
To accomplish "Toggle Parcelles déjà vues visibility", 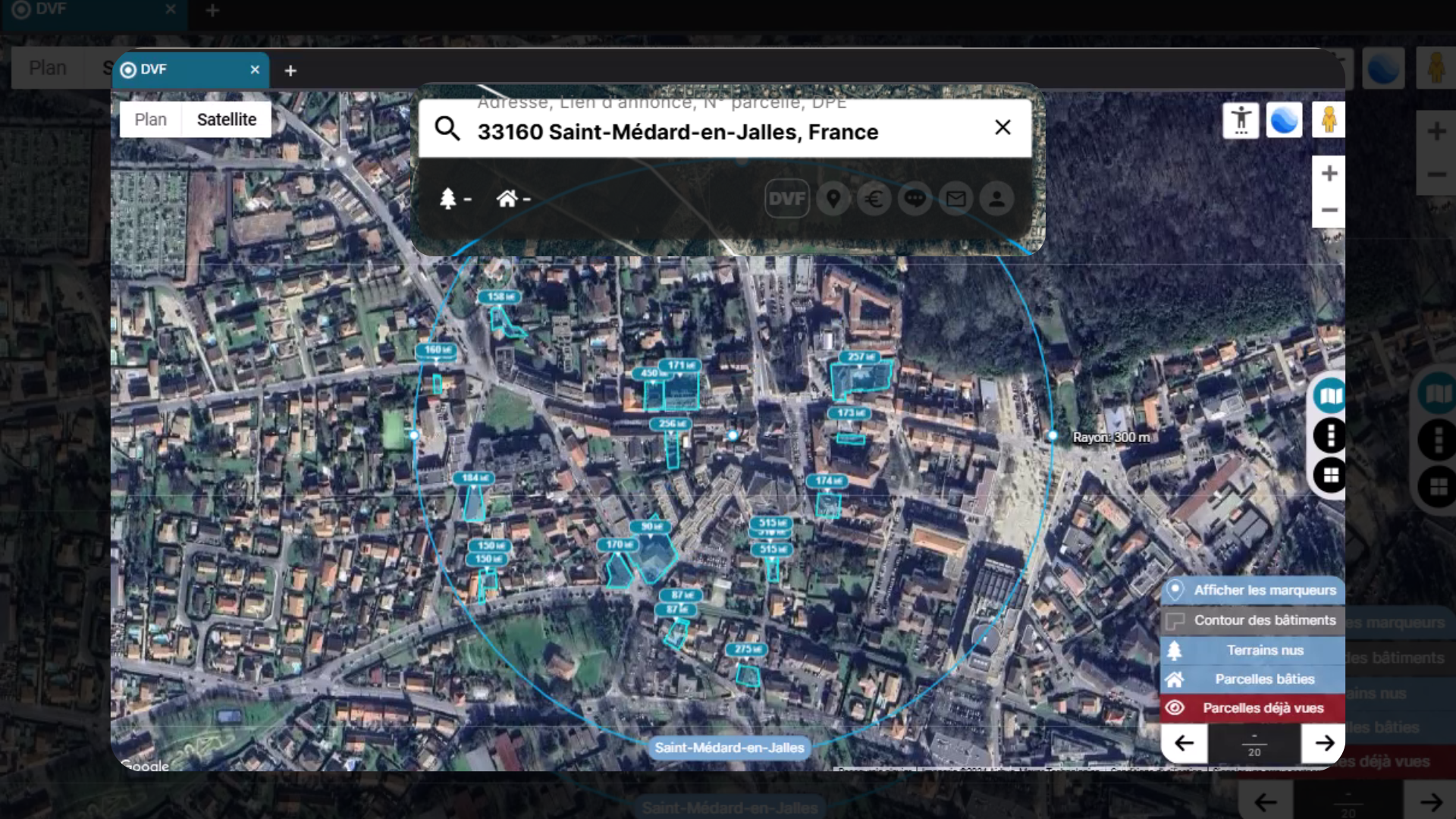I will click(1253, 708).
